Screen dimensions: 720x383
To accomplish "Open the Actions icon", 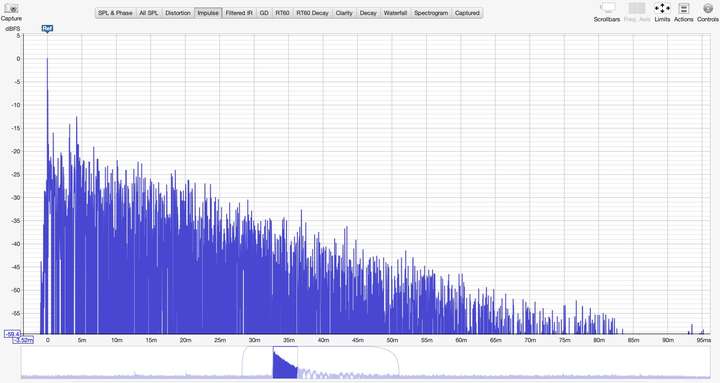I will pyautogui.click(x=684, y=8).
